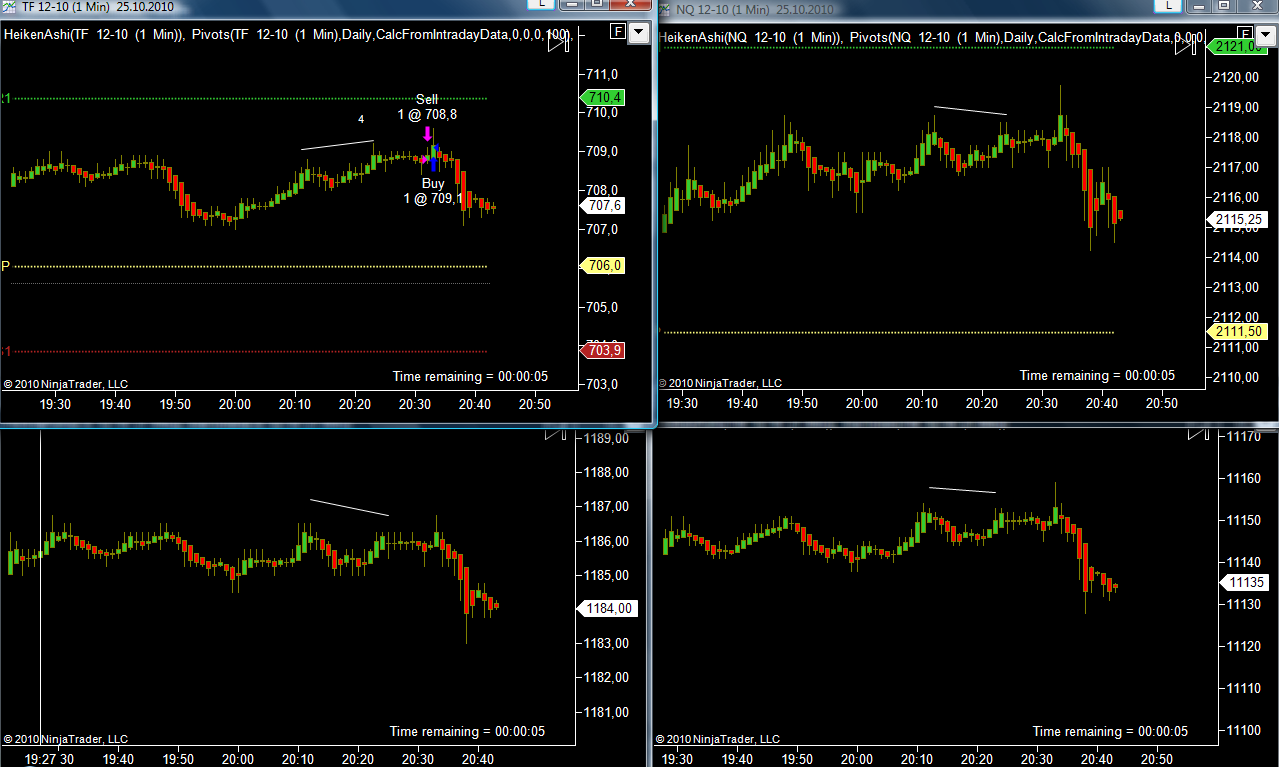This screenshot has height=767, width=1279.
Task: Click the 2115,25 current price marker
Action: pos(1238,219)
